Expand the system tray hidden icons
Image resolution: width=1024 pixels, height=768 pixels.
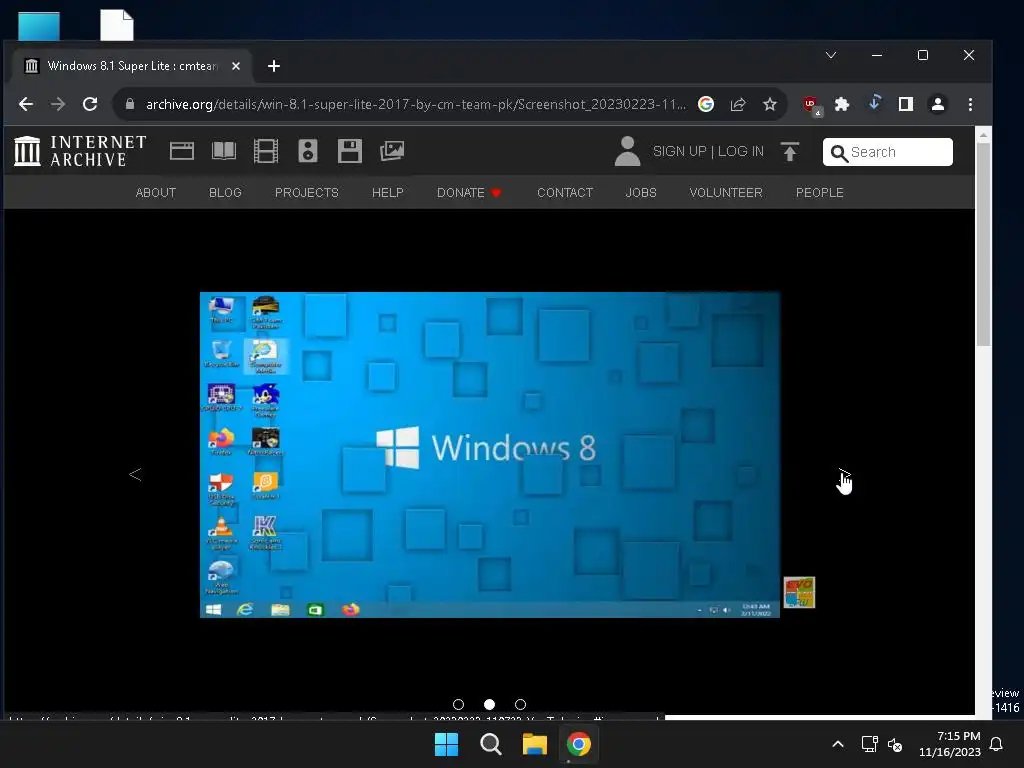[x=838, y=744]
